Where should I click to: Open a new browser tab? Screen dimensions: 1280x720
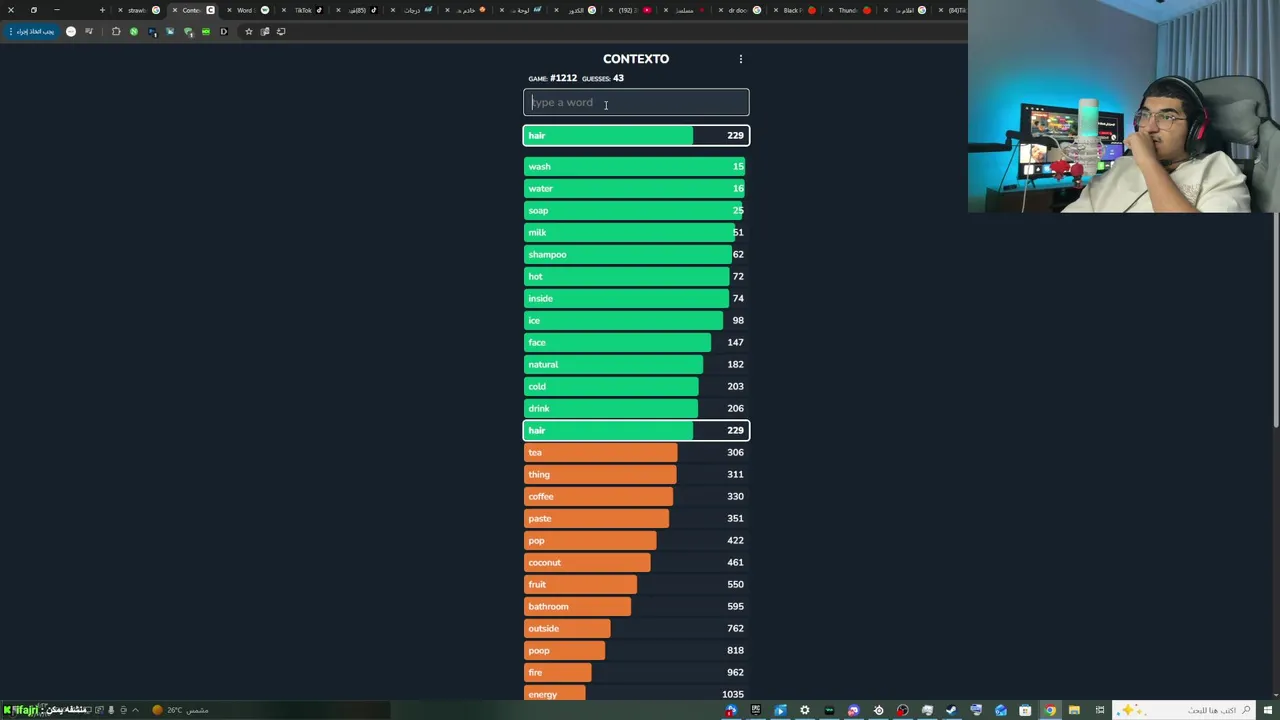coord(102,10)
